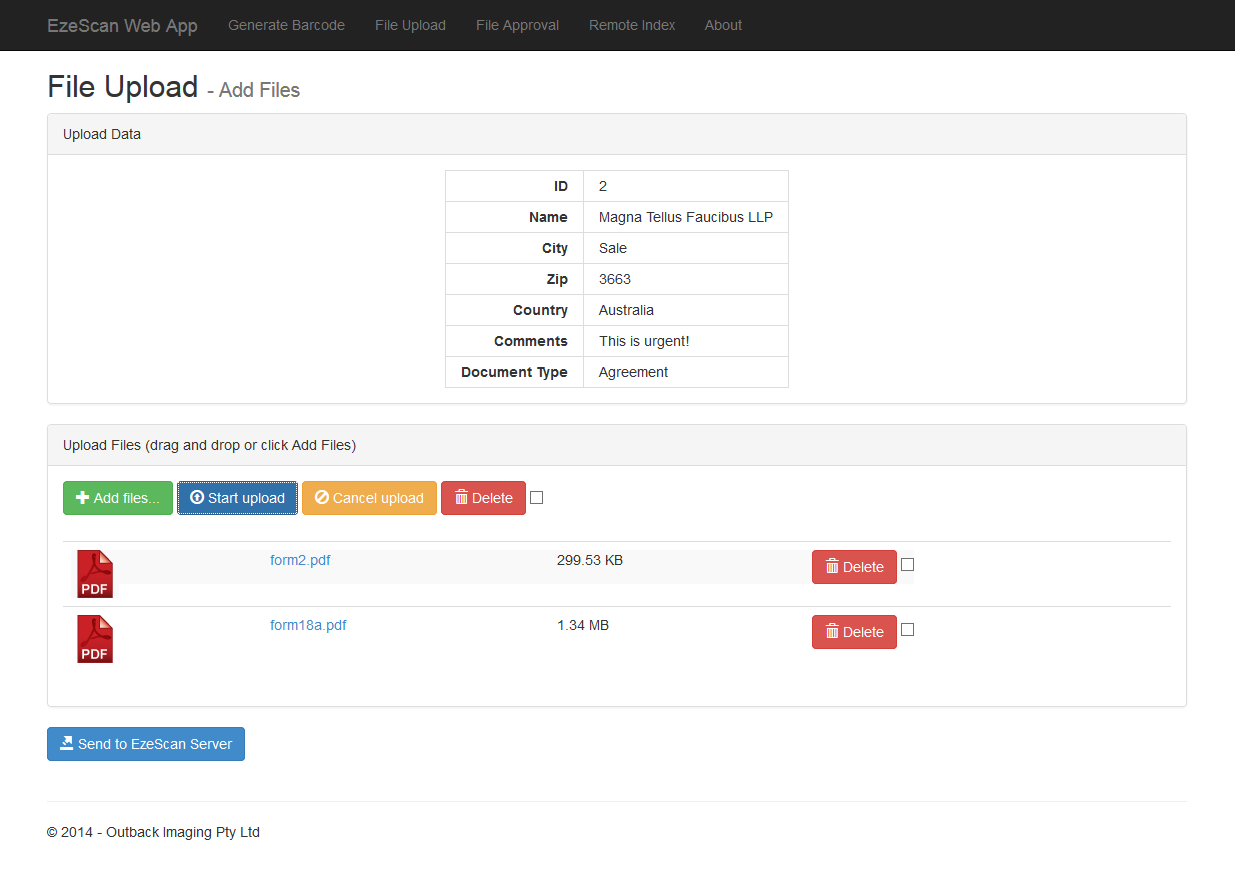Viewport: 1235px width, 871px height.
Task: Open the form2.pdf file link
Action: tap(300, 560)
